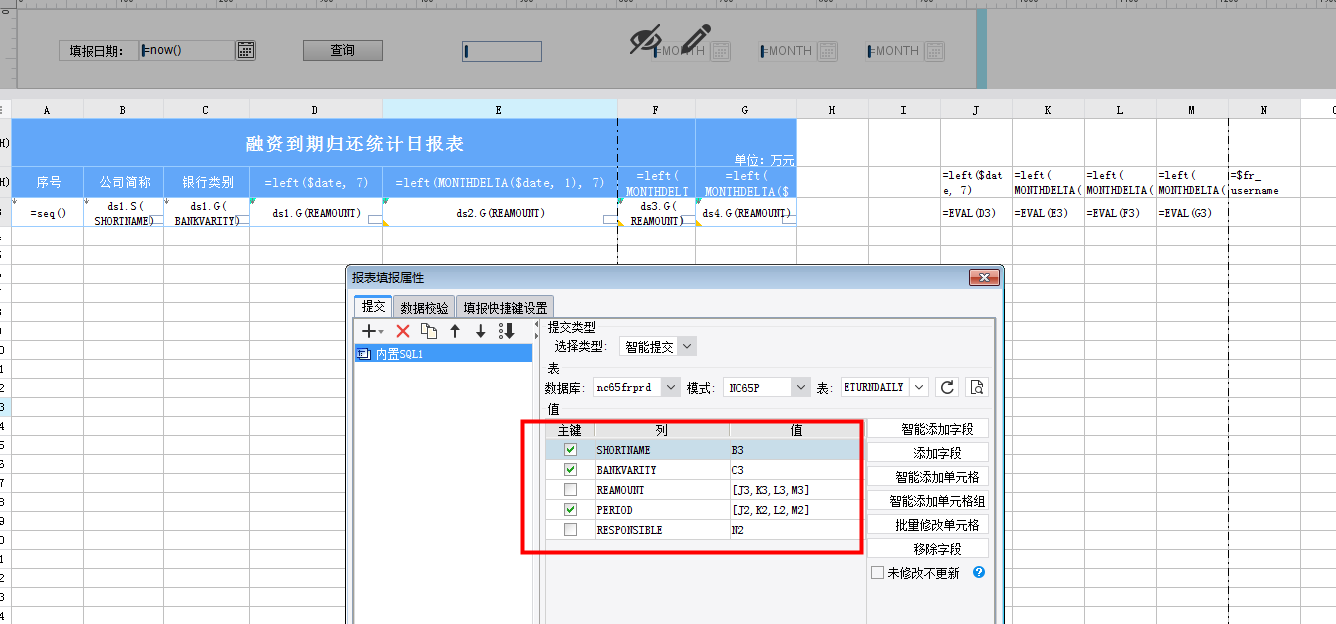The image size is (1336, 624).
Task: Click the 移除字段 button
Action: coord(927,549)
